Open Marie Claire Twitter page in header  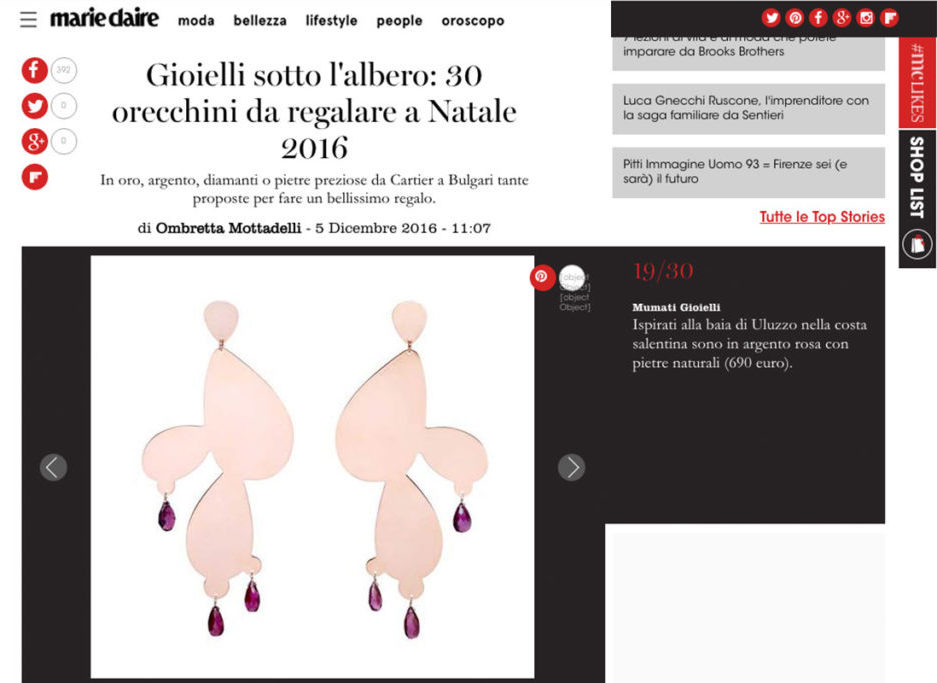pyautogui.click(x=771, y=18)
